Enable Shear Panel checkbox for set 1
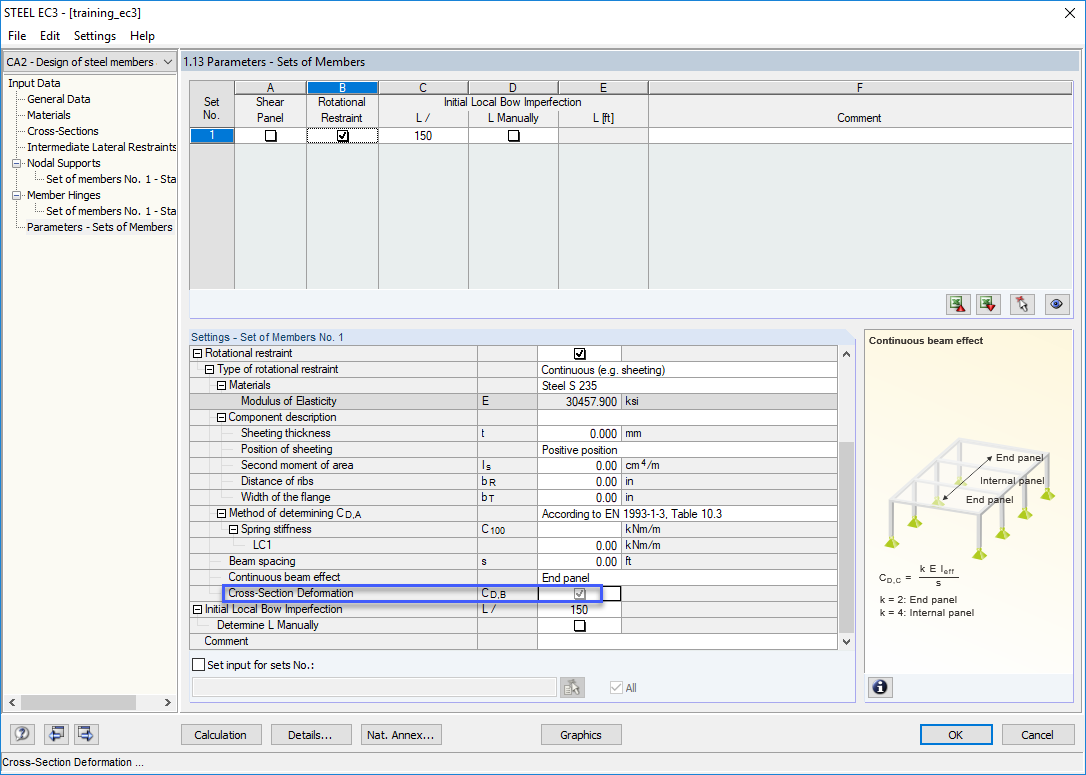Screen dimensions: 1086x775 coord(270,136)
